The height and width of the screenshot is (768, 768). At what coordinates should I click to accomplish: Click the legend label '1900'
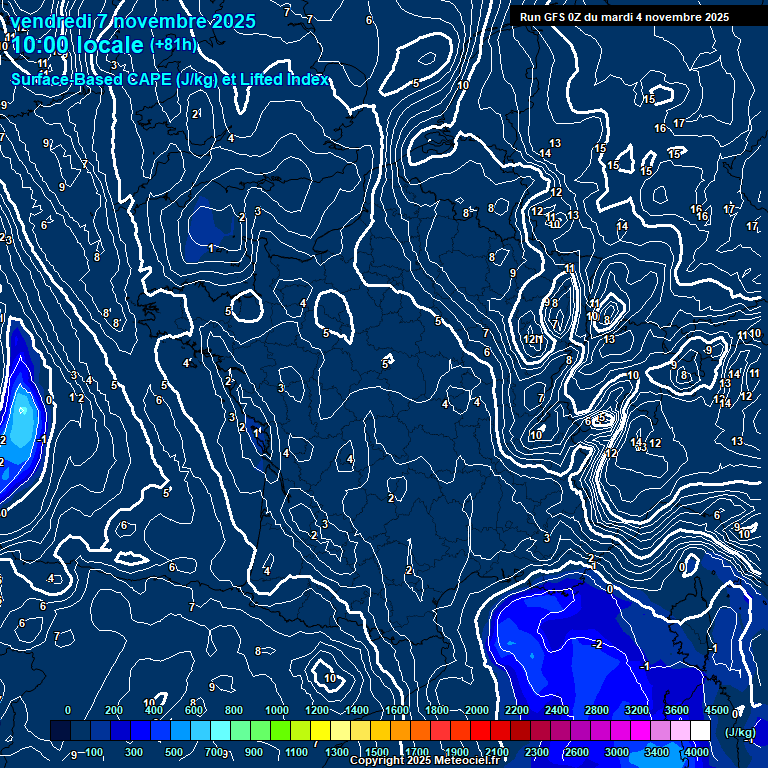(x=457, y=752)
